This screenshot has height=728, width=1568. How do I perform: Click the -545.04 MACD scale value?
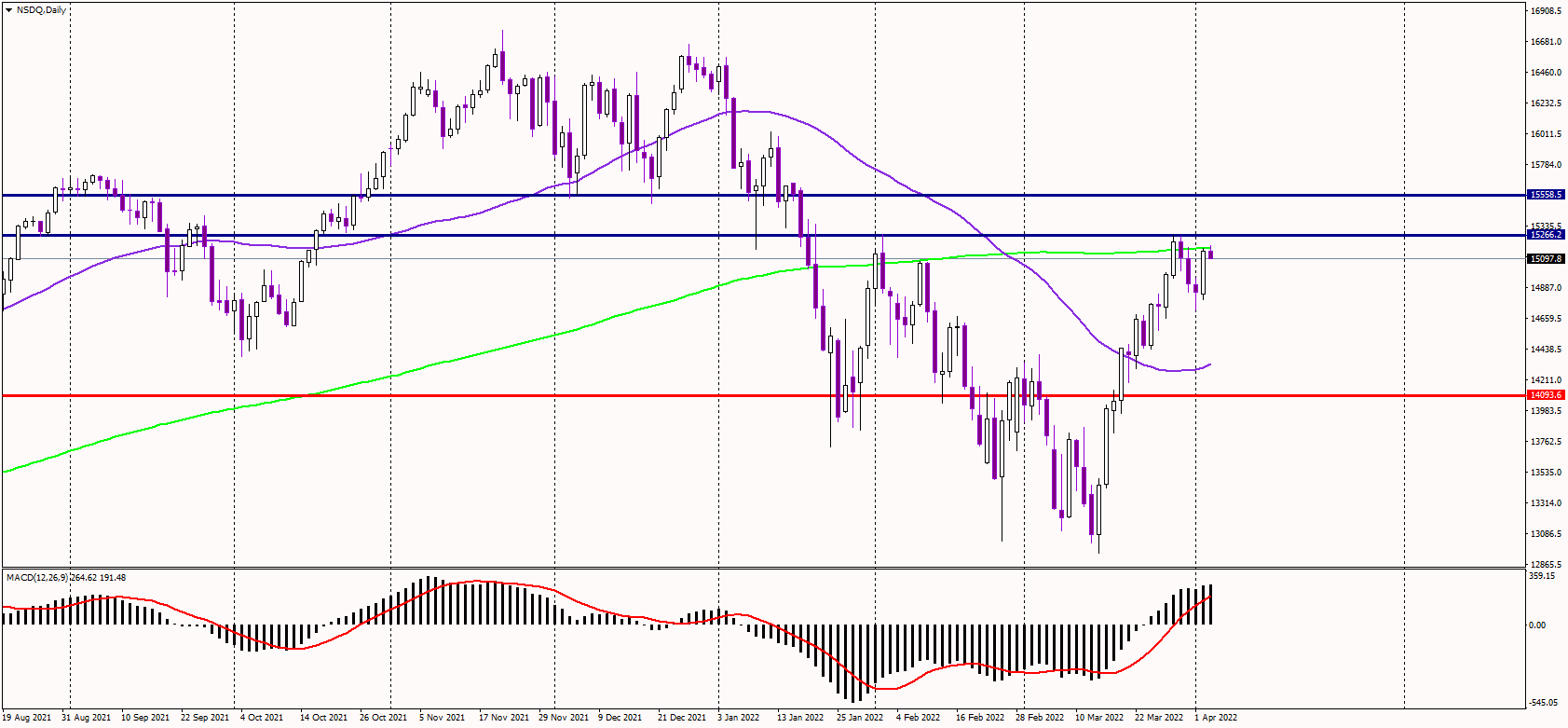(x=1544, y=703)
